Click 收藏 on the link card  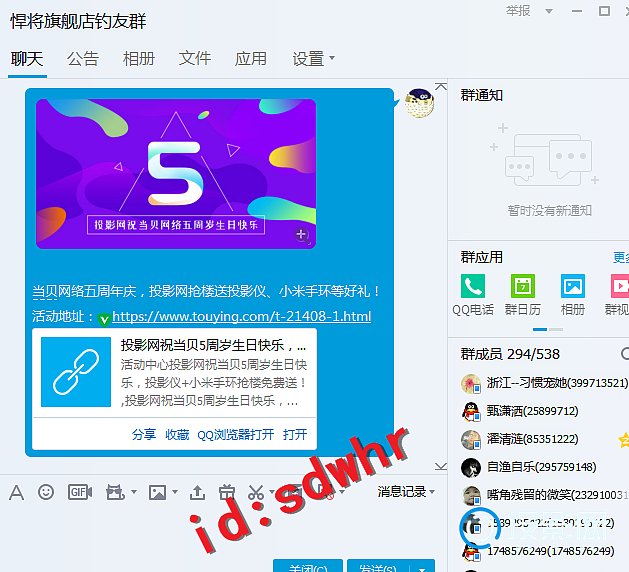point(177,434)
